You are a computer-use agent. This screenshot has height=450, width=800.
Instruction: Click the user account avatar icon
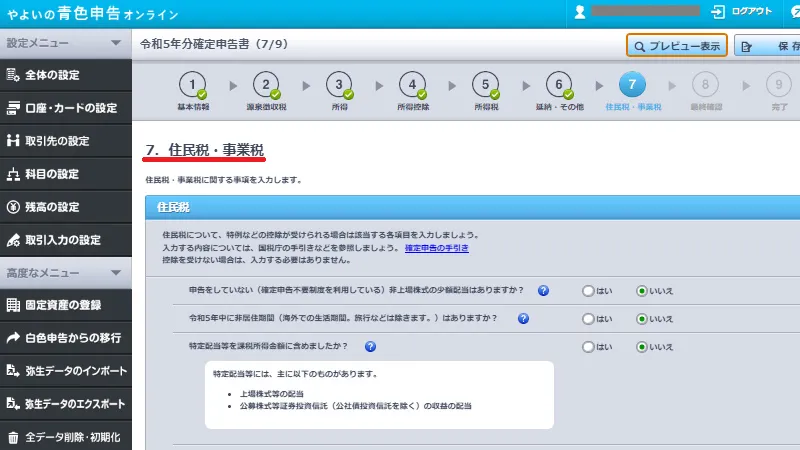580,12
